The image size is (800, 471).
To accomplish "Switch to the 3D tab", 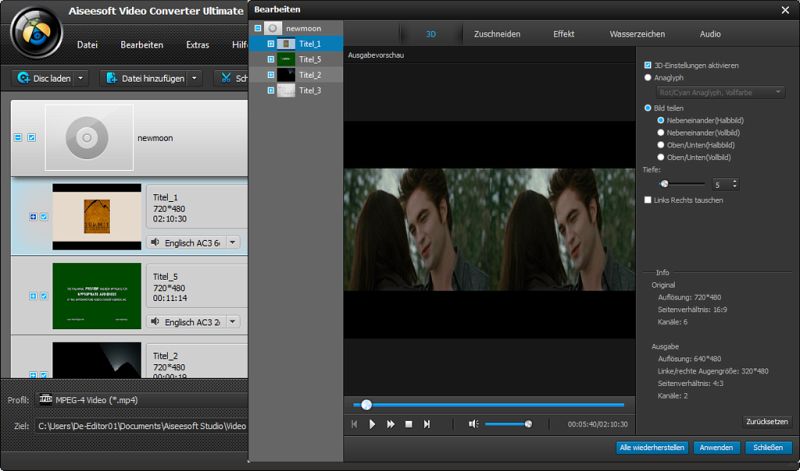I will tap(431, 34).
